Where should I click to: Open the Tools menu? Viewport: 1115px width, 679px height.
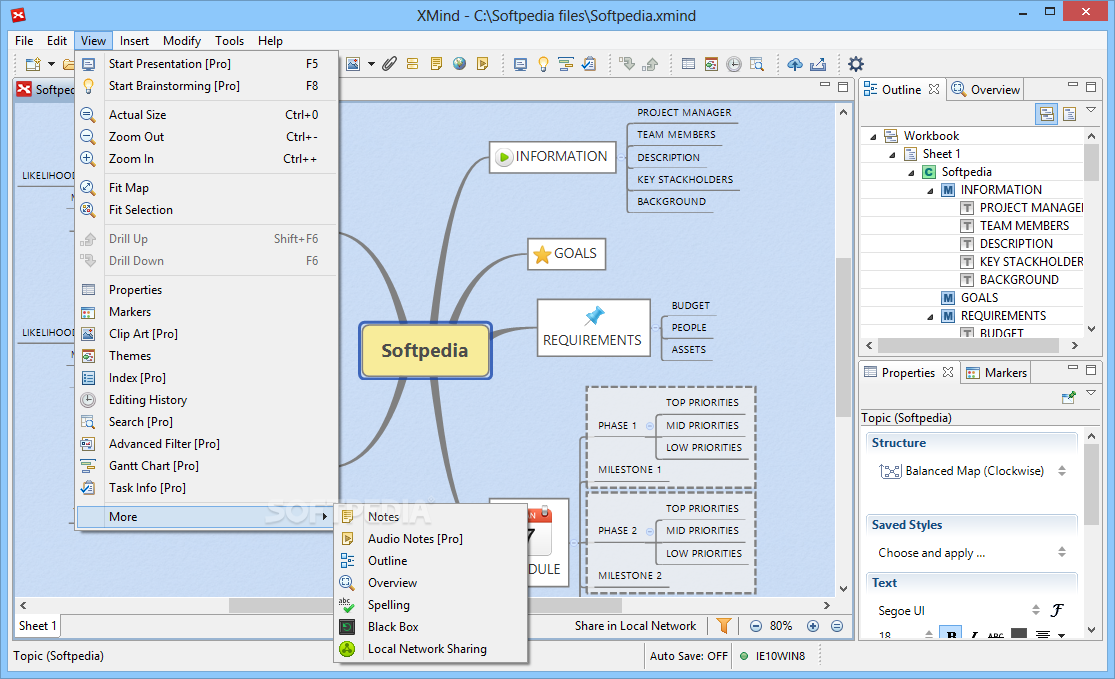click(229, 41)
